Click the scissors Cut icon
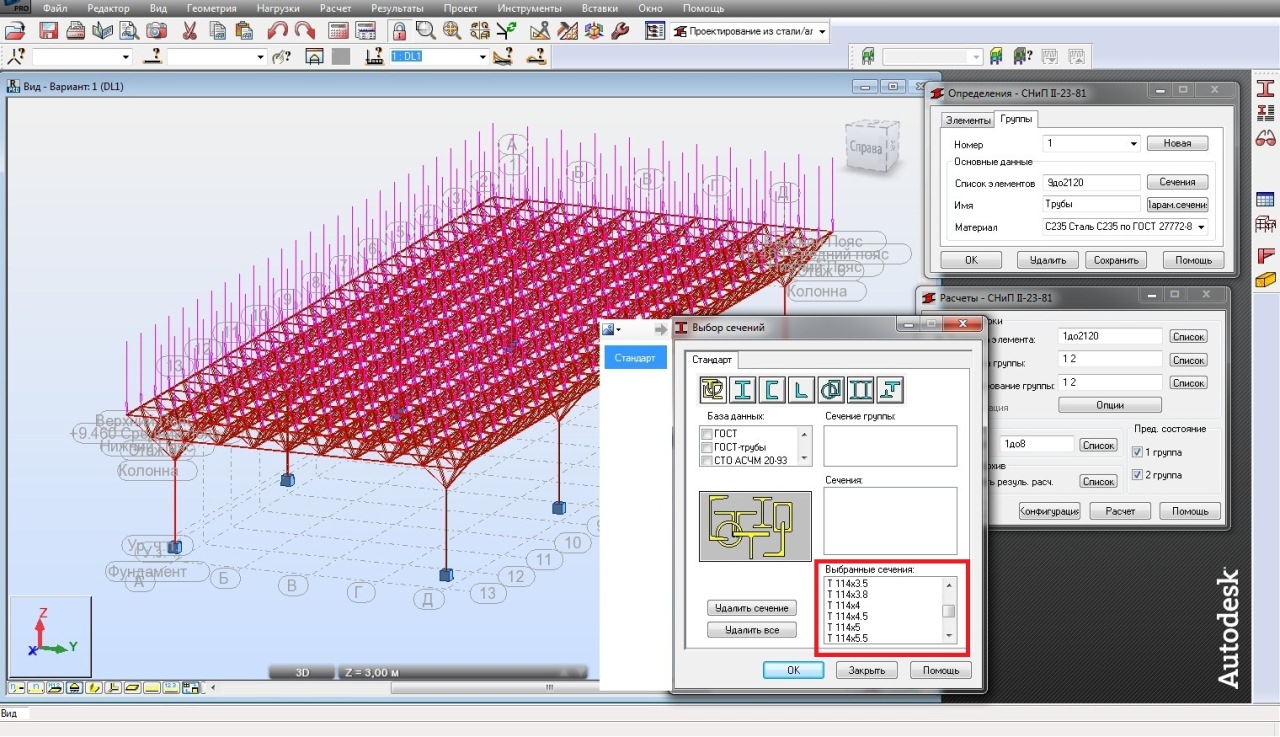The width and height of the screenshot is (1280, 737). tap(191, 31)
